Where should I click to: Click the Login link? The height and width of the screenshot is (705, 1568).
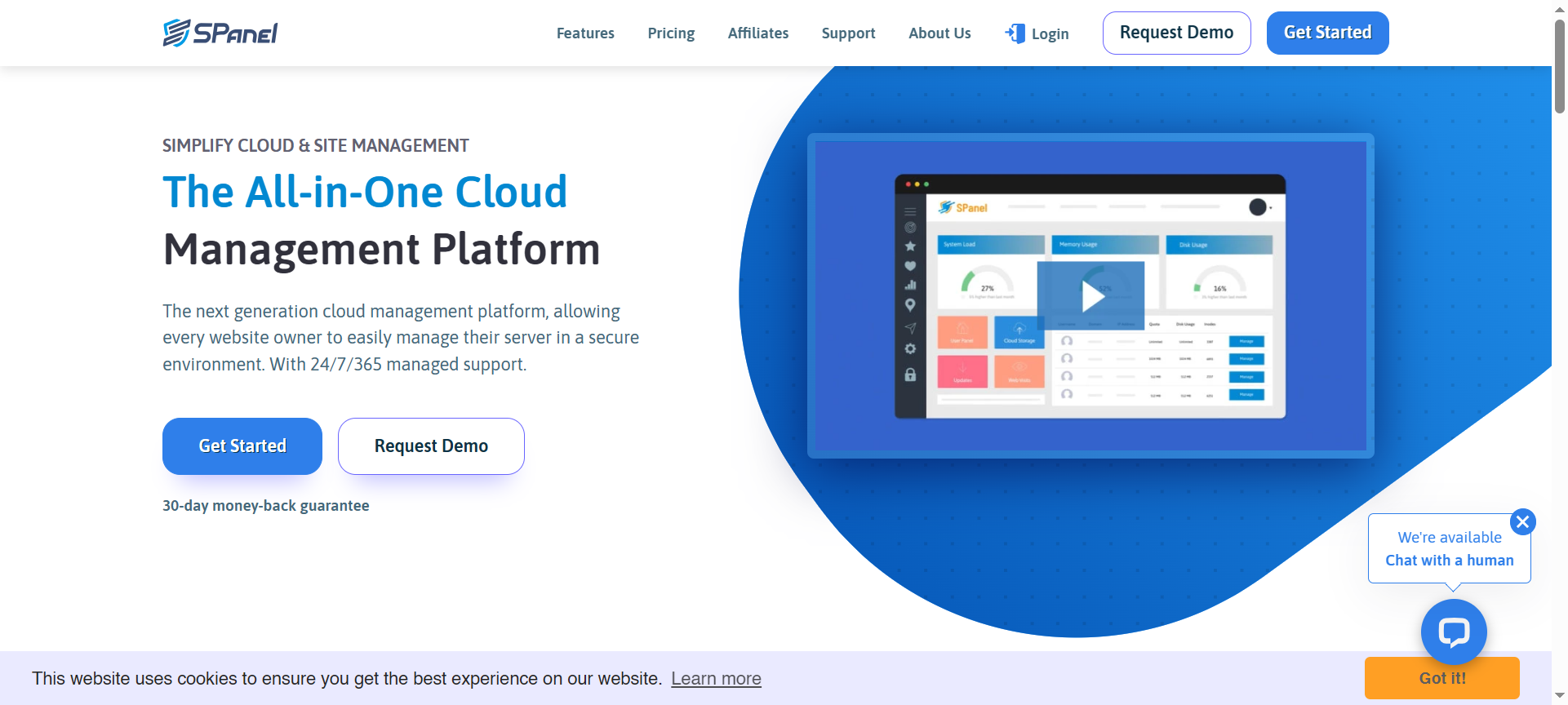click(x=1050, y=34)
